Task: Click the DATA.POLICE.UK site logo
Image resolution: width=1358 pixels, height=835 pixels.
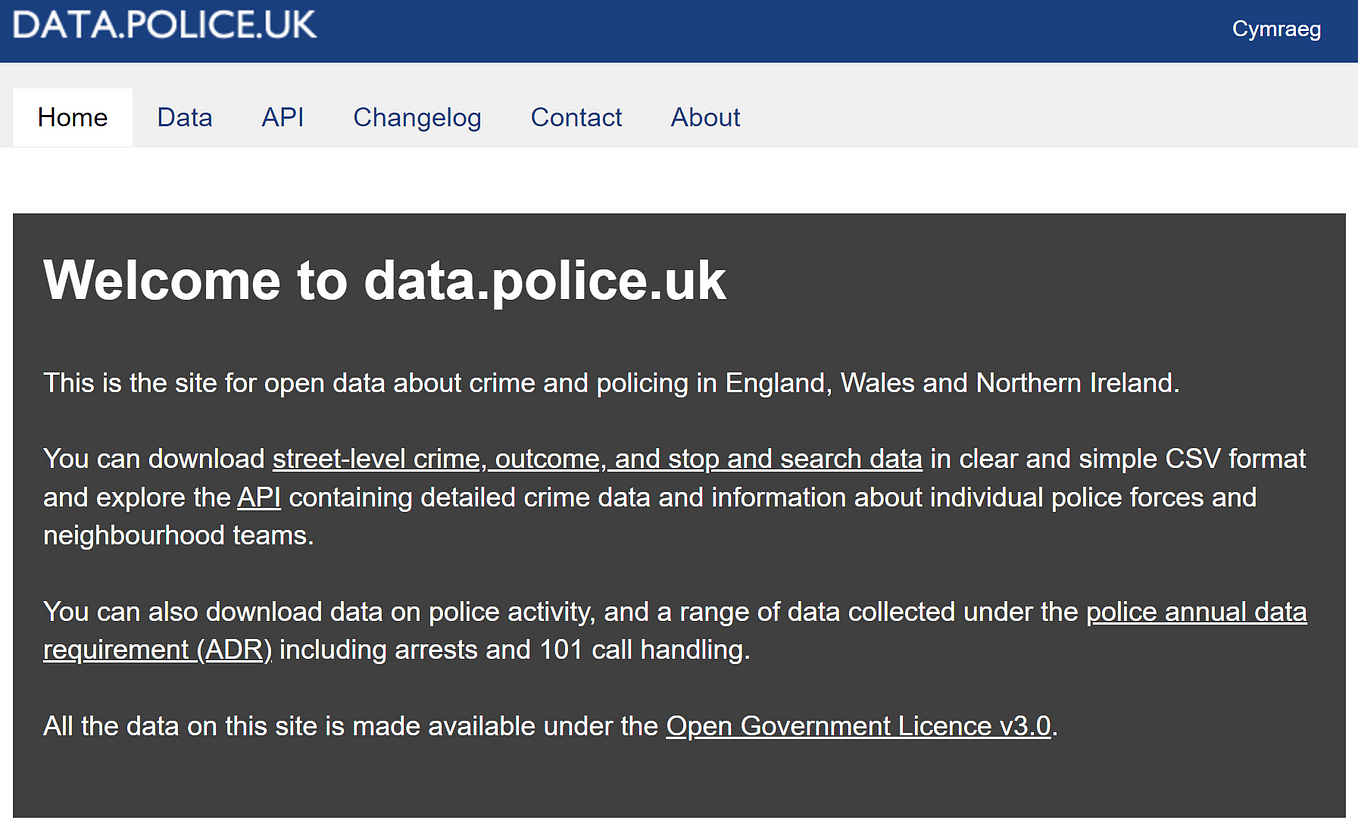Action: tap(165, 23)
